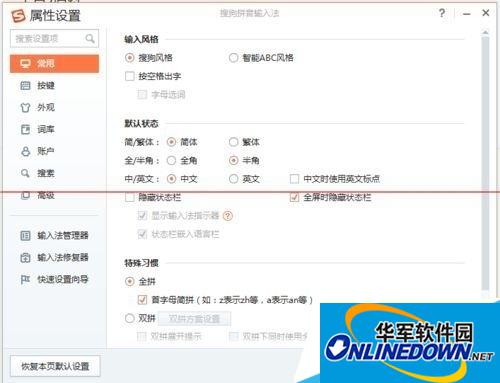This screenshot has width=500, height=383.
Task: Click the question mark help icon after 显示输入法指示器
Action: pos(228,216)
